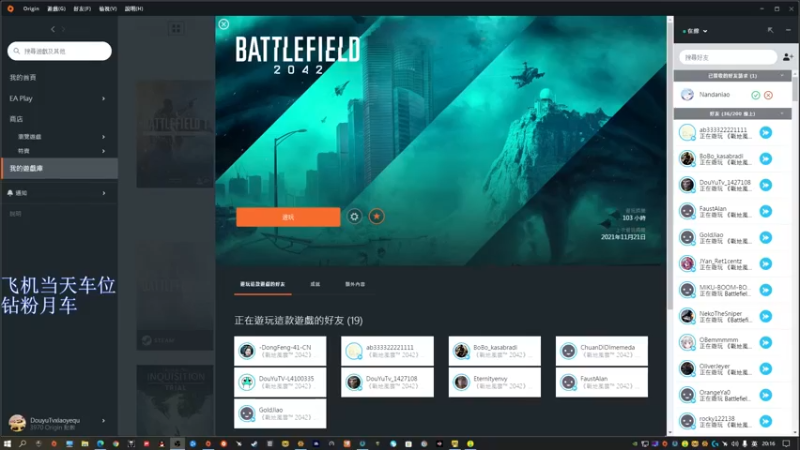Viewport: 800px width, 450px height.
Task: Click the friends list vertical scrollbar
Action: (x=795, y=87)
